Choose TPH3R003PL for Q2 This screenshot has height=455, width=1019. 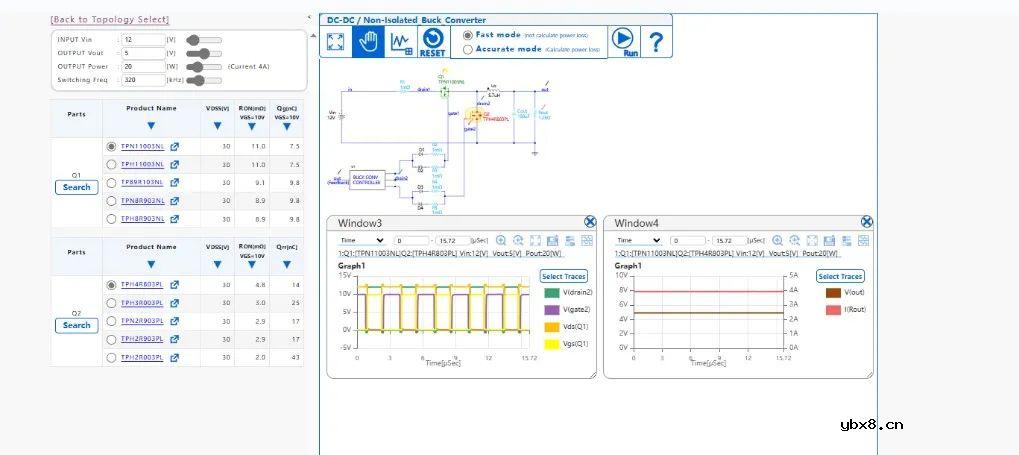(111, 303)
